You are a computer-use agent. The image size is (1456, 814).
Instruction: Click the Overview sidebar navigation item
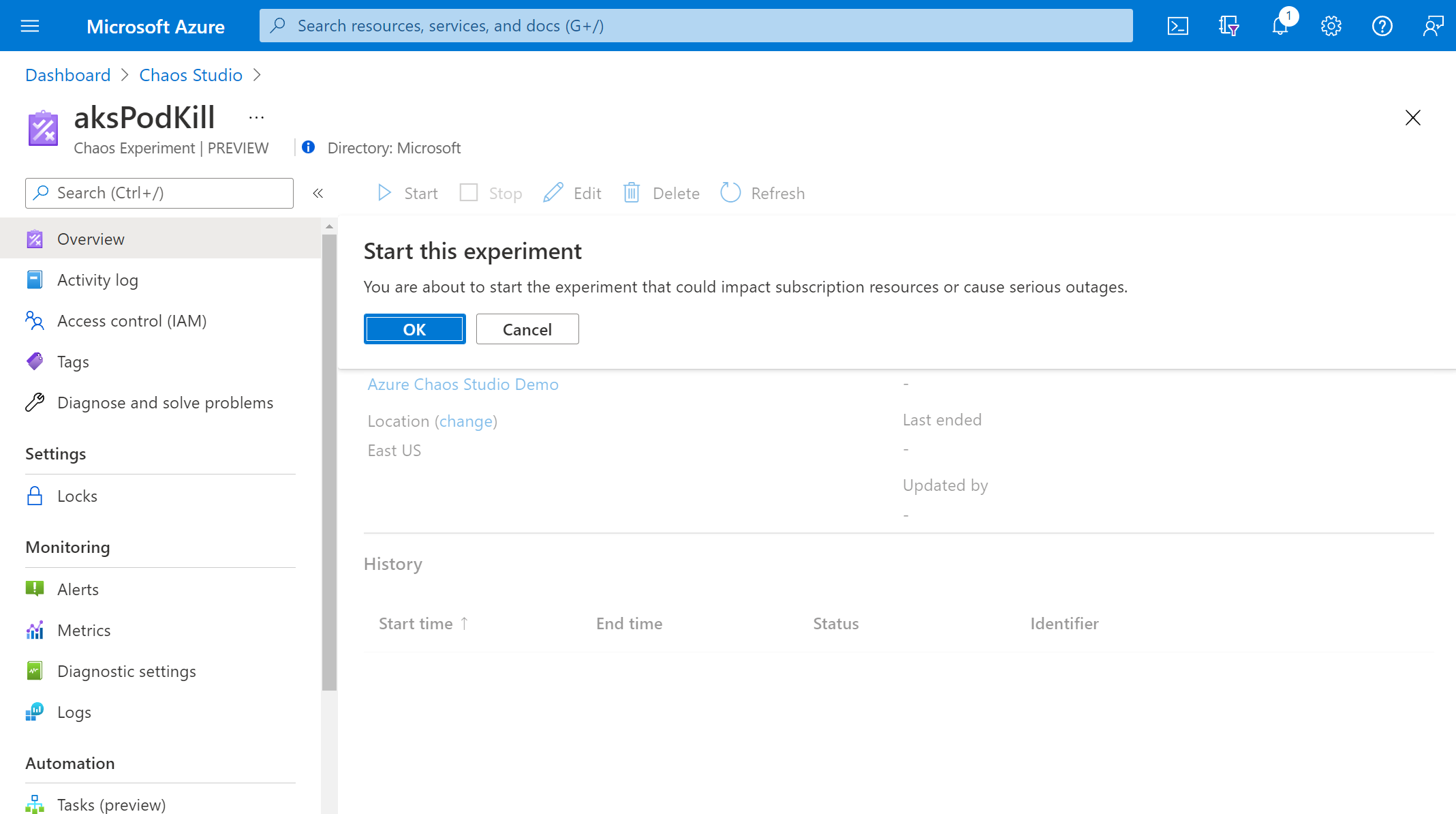(x=90, y=239)
